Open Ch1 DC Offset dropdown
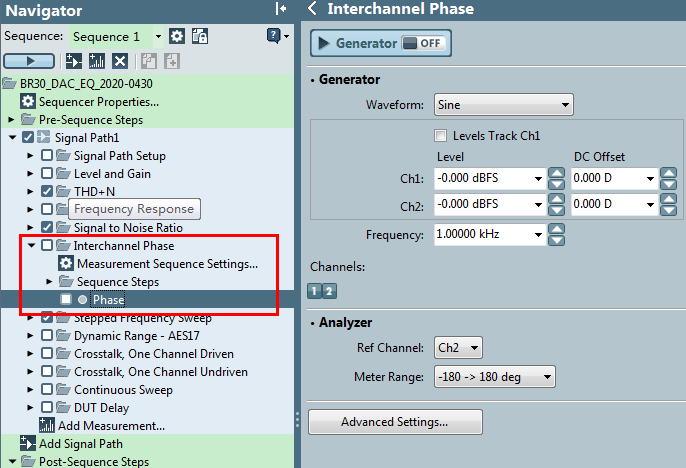This screenshot has height=468, width=686. (650, 178)
